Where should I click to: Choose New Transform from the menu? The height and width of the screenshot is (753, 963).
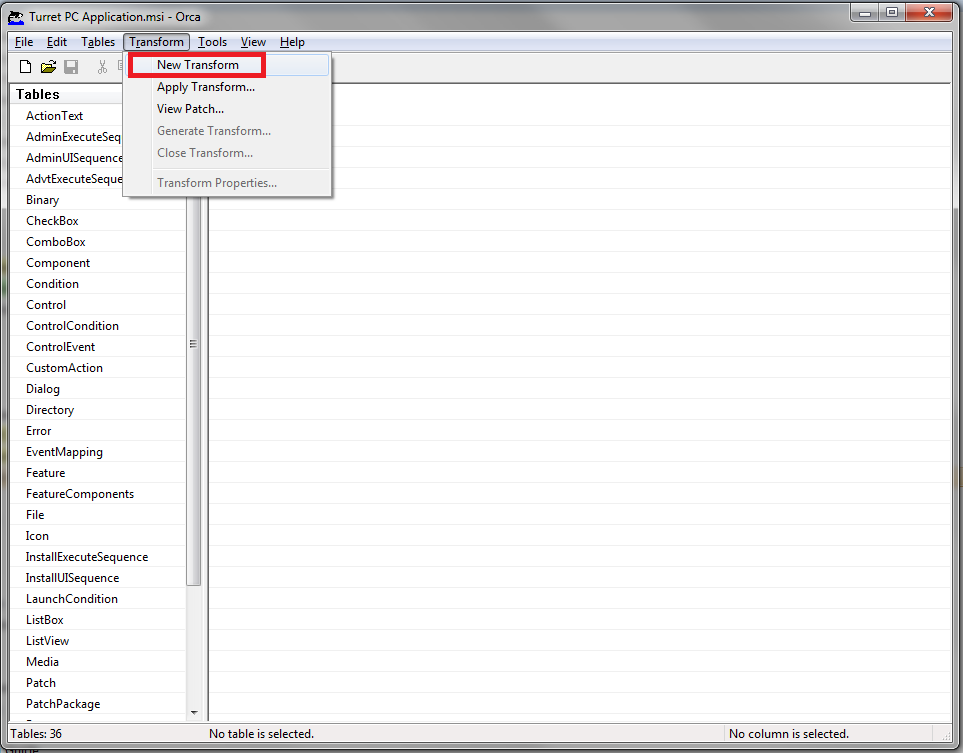point(198,65)
